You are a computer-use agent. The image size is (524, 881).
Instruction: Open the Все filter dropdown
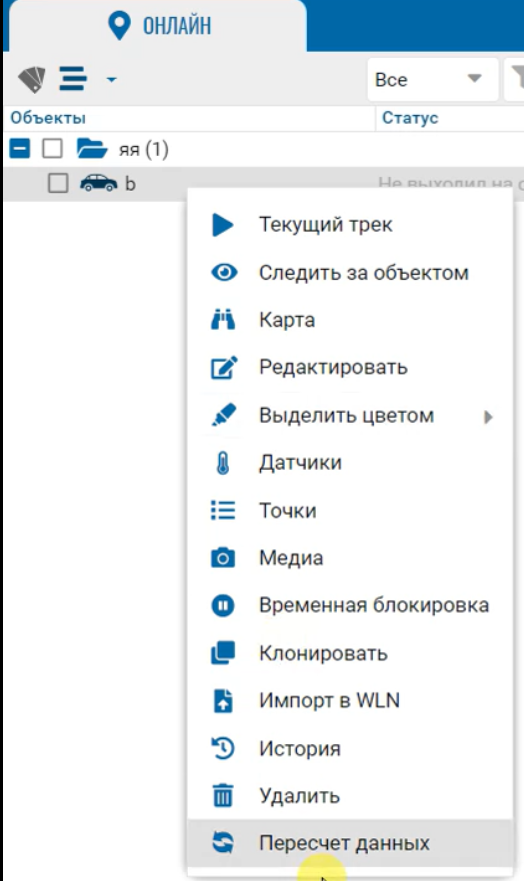[x=432, y=79]
